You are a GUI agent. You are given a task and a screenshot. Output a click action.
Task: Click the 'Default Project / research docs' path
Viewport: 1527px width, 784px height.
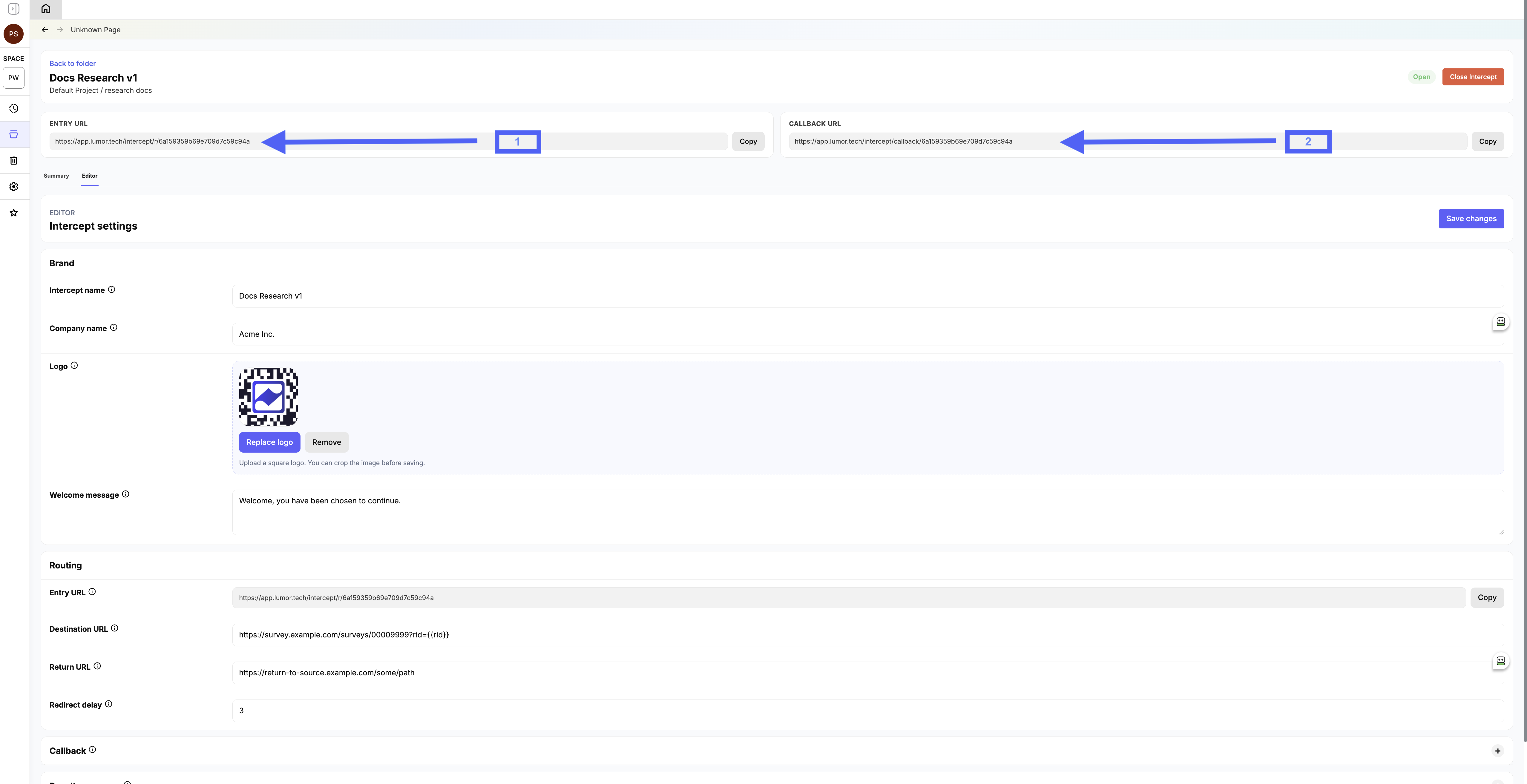click(100, 91)
